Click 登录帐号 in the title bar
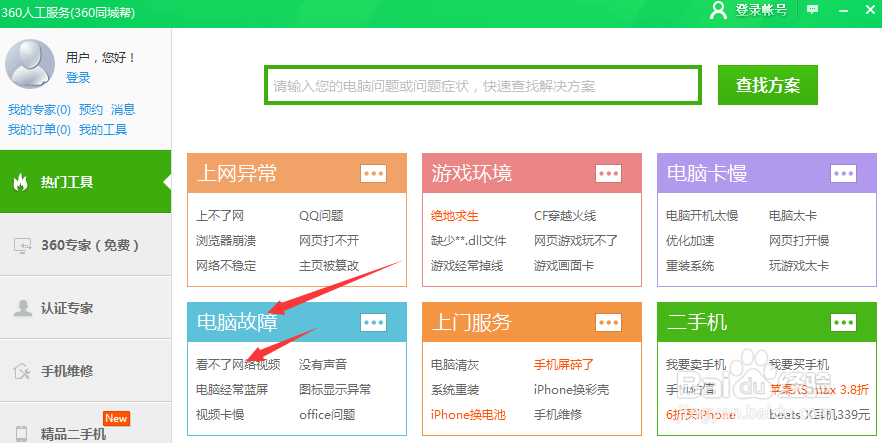Image resolution: width=882 pixels, height=443 pixels. pyautogui.click(x=761, y=10)
